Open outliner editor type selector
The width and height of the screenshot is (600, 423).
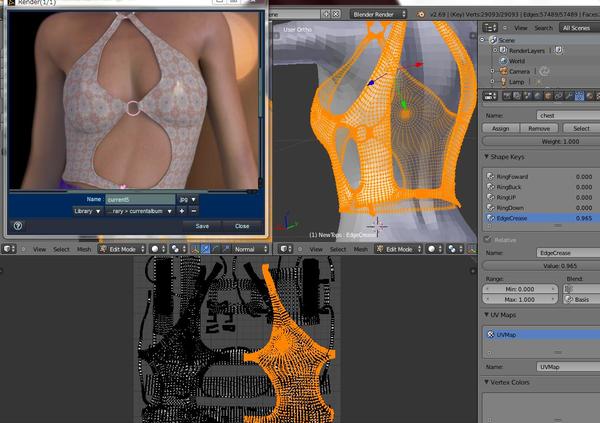pyautogui.click(x=490, y=28)
